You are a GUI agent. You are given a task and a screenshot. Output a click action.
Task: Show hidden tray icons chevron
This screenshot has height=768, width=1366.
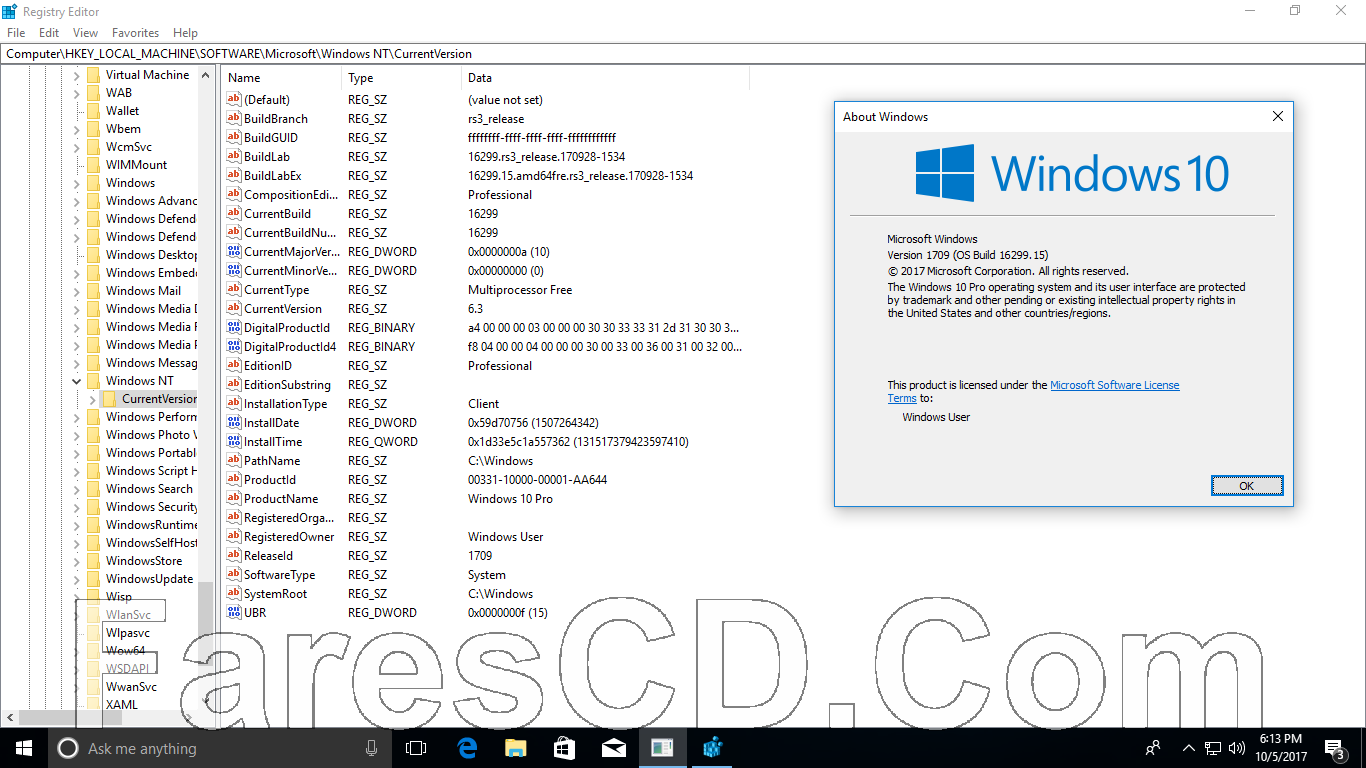click(x=1188, y=748)
